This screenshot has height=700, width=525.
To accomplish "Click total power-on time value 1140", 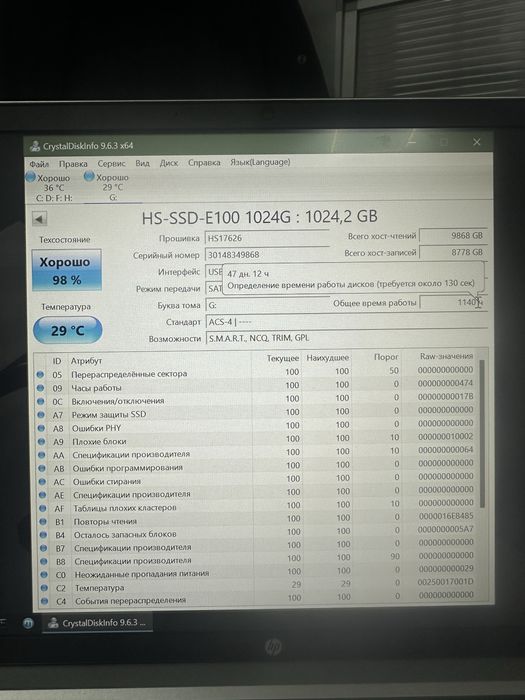I will pos(453,302).
